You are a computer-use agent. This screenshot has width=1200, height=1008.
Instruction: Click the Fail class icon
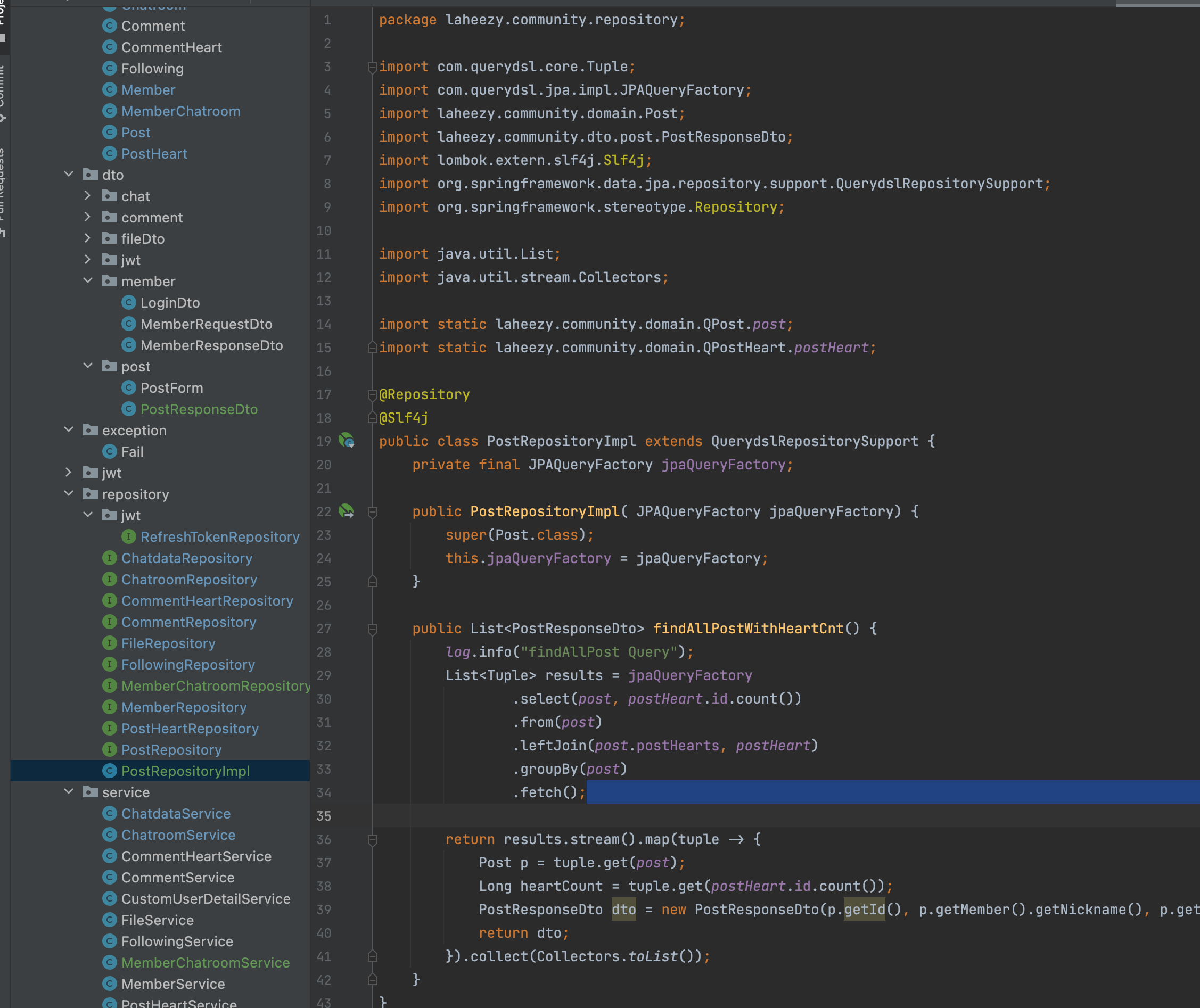(x=110, y=451)
